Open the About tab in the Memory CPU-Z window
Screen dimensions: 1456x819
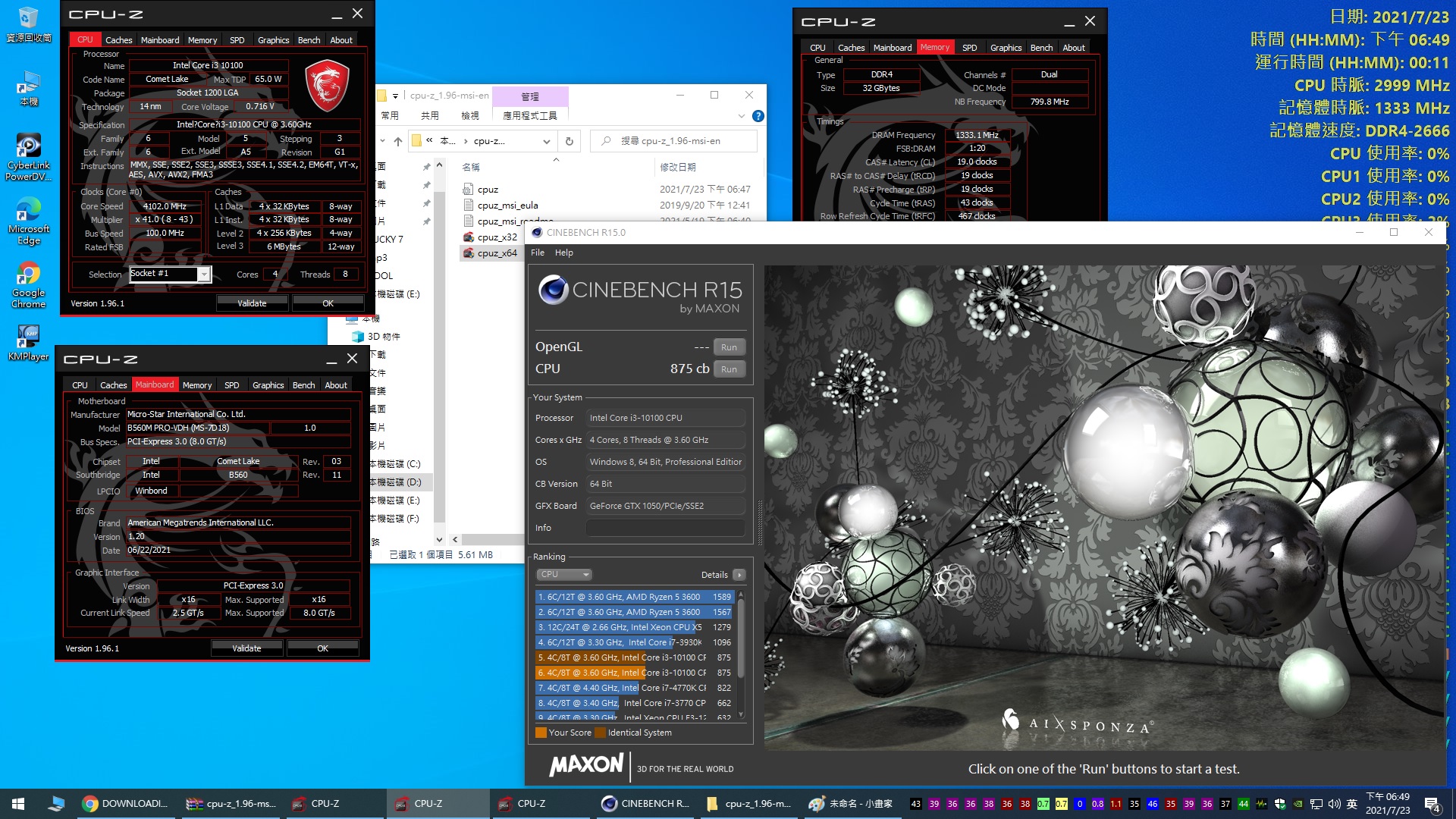(x=1074, y=48)
